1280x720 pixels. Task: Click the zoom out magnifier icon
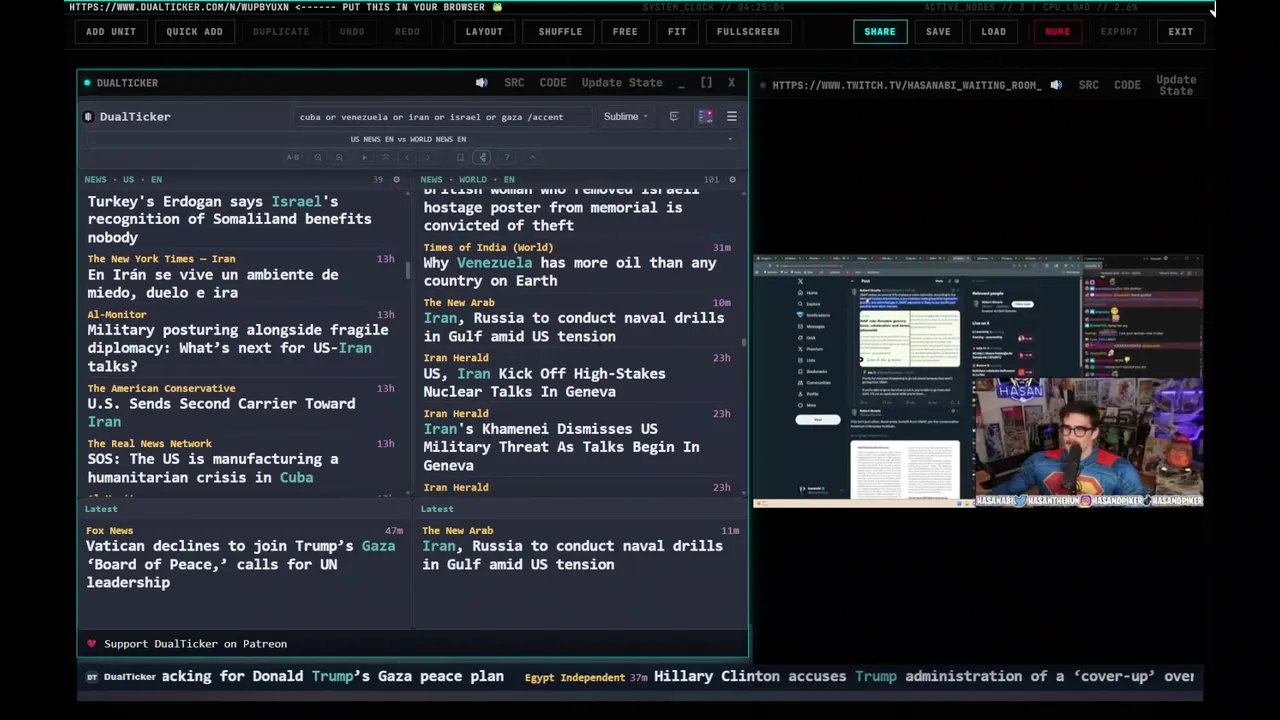tap(318, 157)
